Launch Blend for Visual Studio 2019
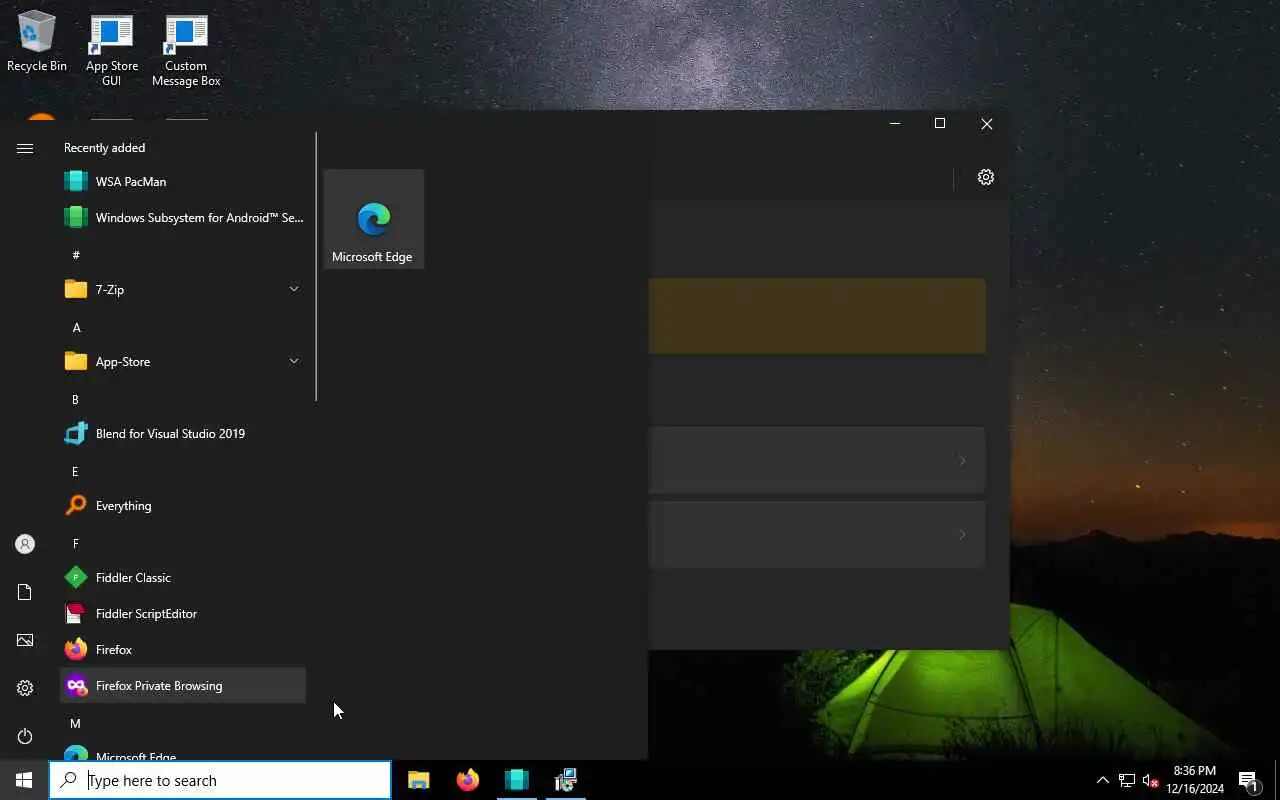 [x=183, y=433]
